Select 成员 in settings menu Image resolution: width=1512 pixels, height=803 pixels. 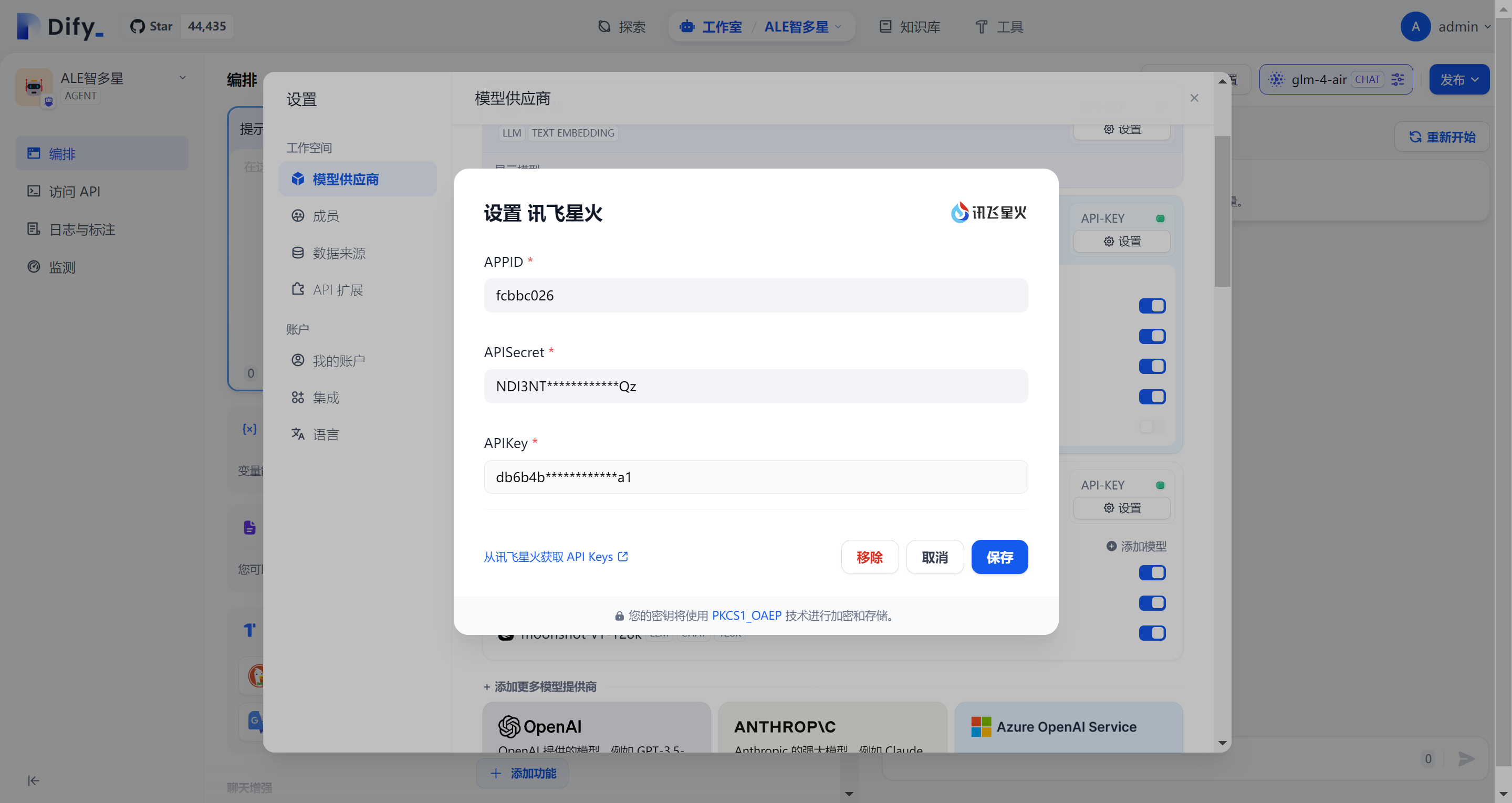[x=326, y=216]
